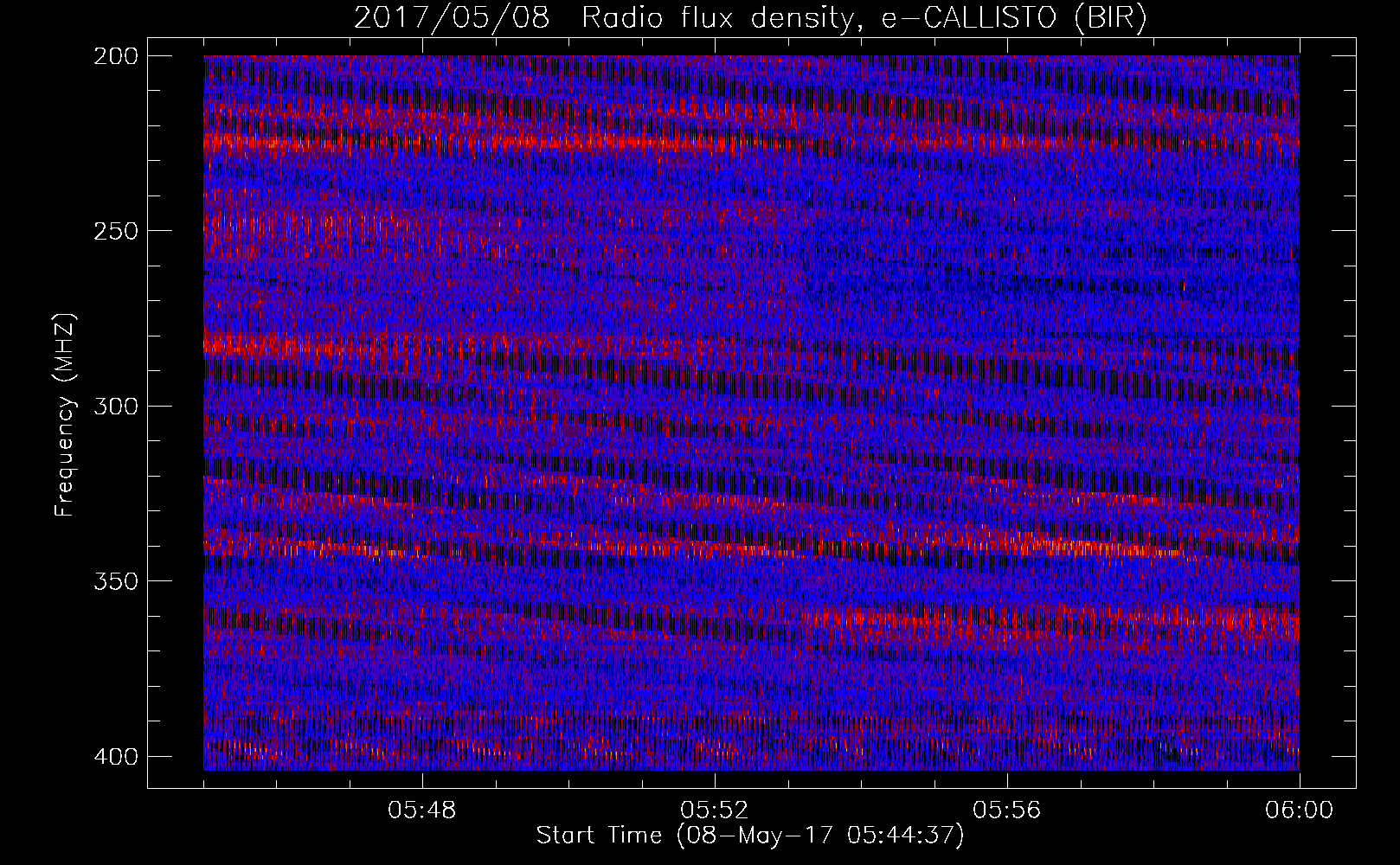Select the 250 frequency tick label
1400x865 pixels.
coord(115,231)
